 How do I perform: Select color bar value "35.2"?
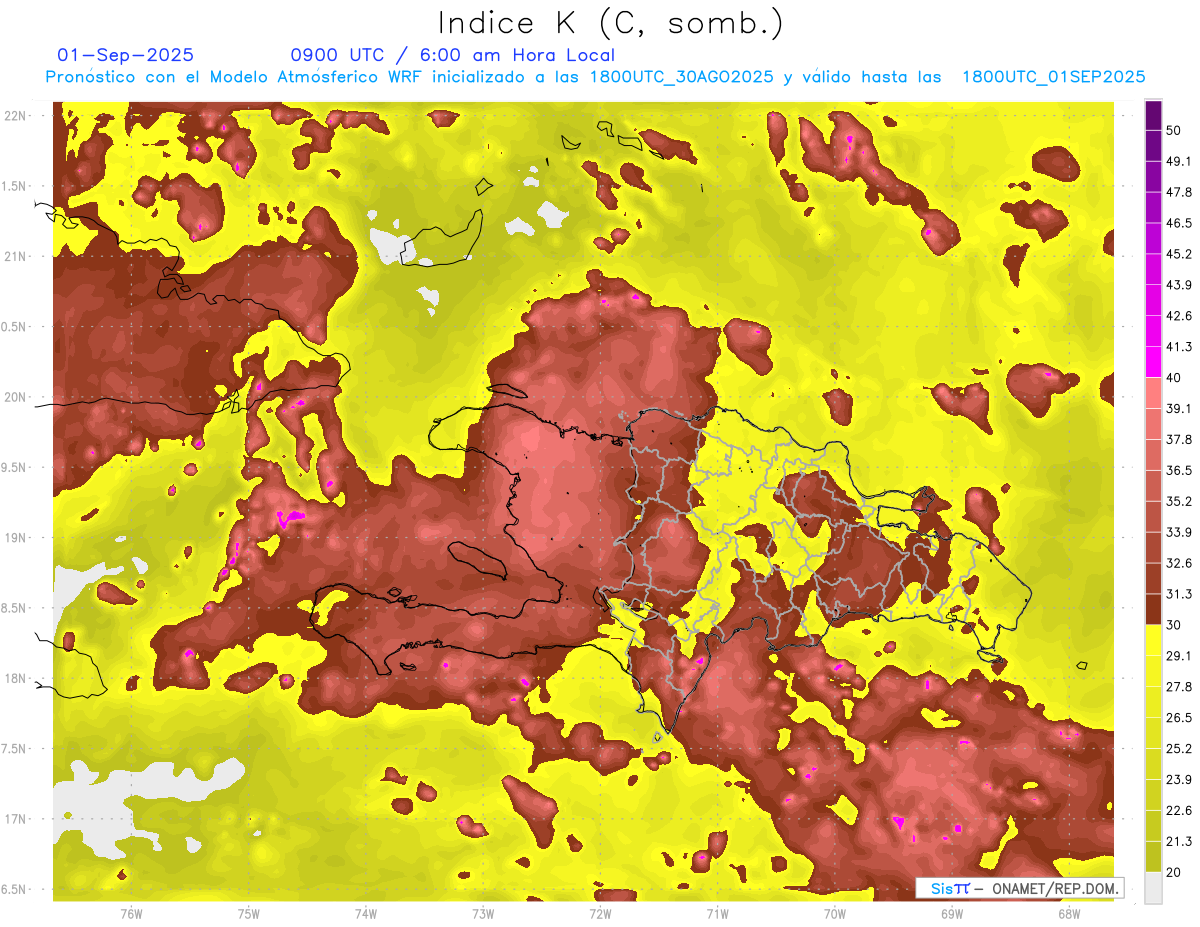(1178, 501)
